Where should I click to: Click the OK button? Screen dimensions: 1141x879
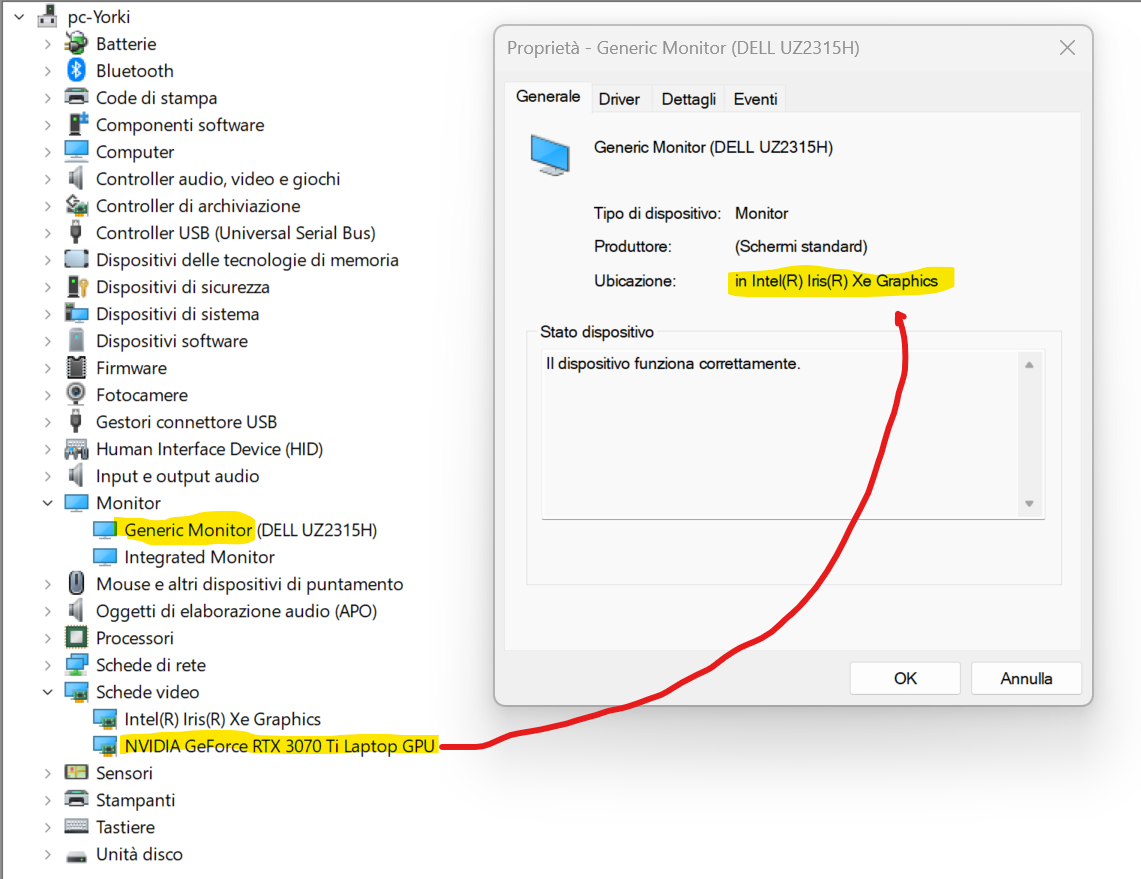pos(904,677)
